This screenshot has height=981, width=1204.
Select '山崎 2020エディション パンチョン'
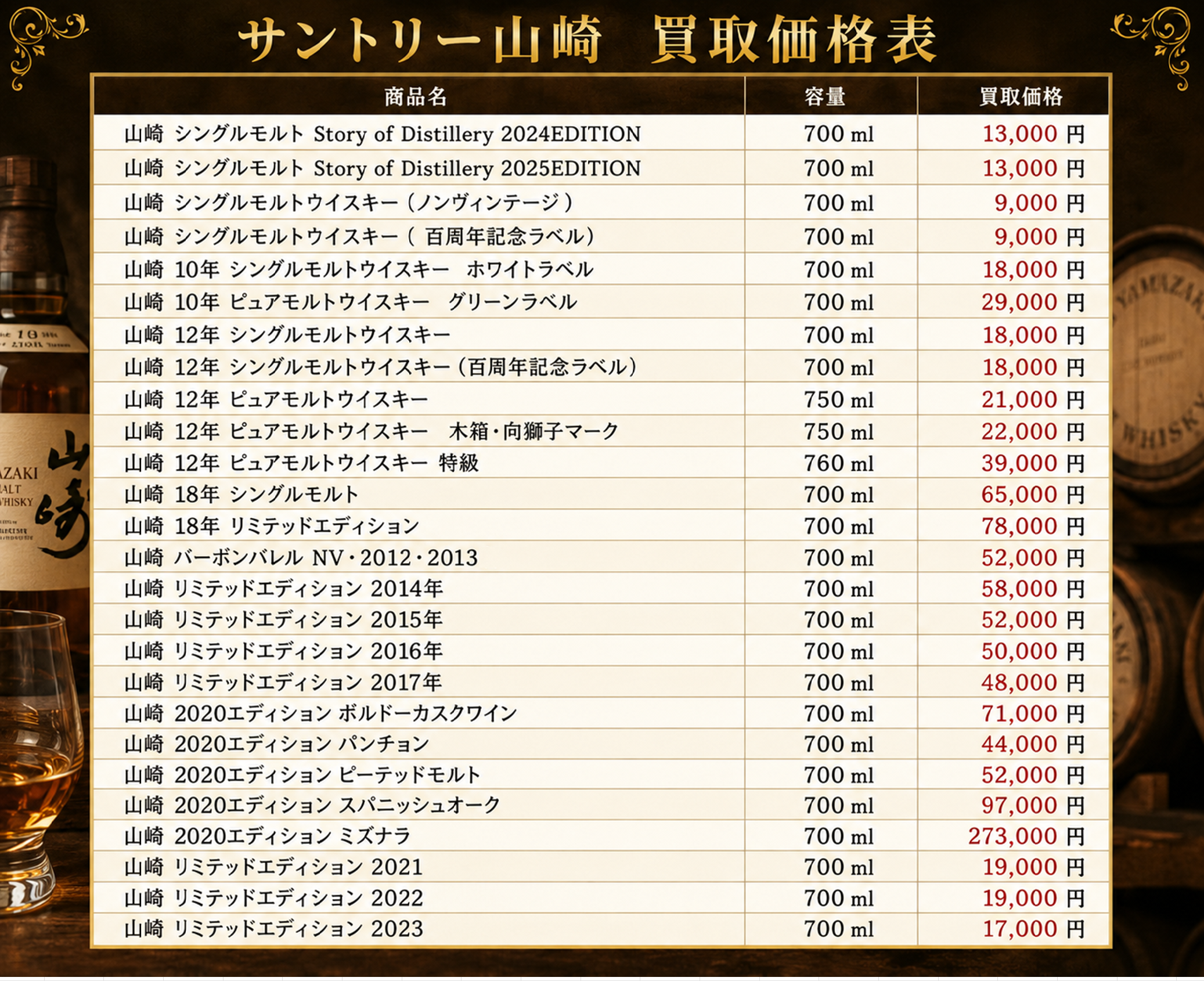click(x=277, y=744)
